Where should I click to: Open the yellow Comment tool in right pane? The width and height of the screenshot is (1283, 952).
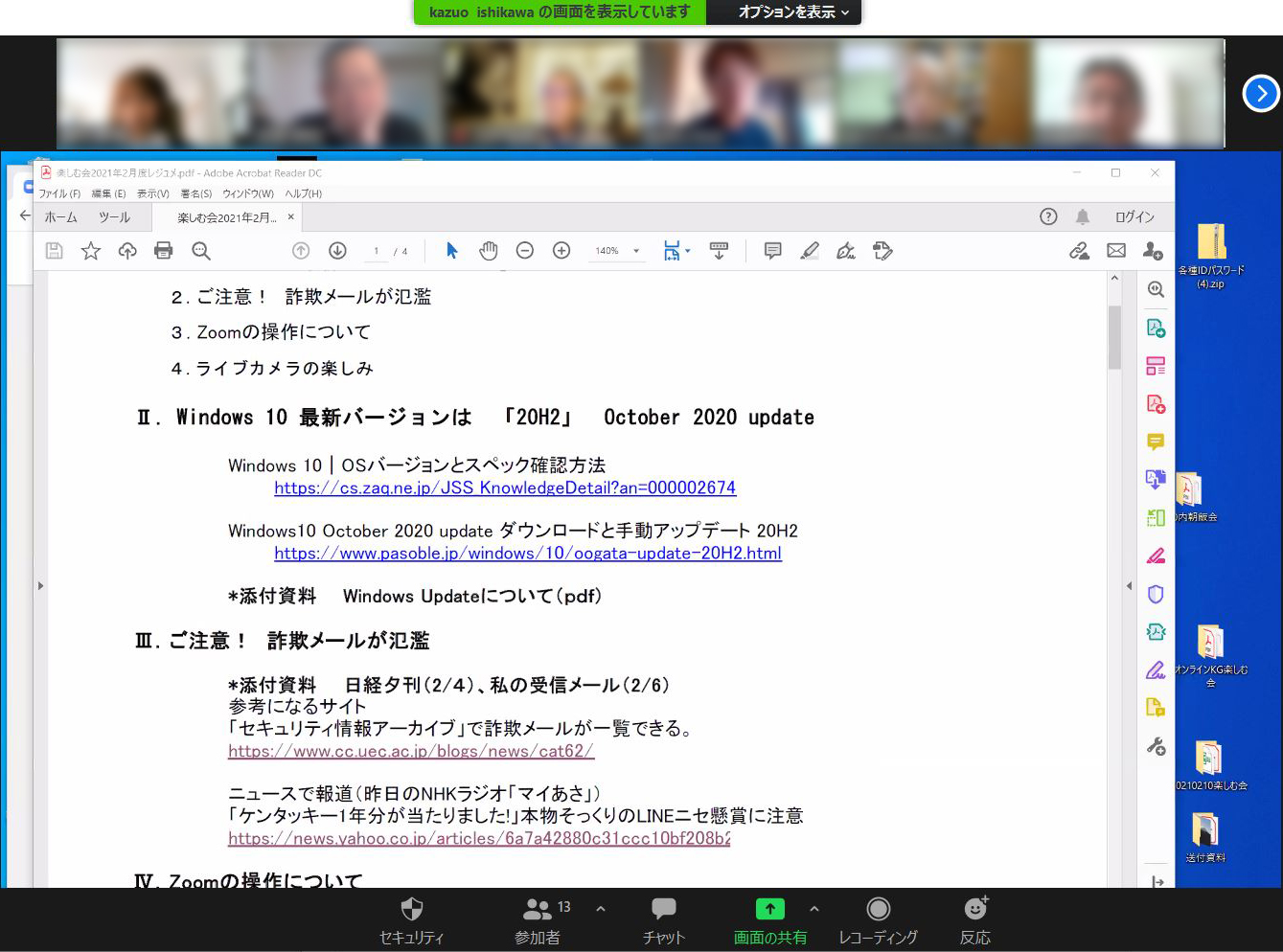[1156, 442]
